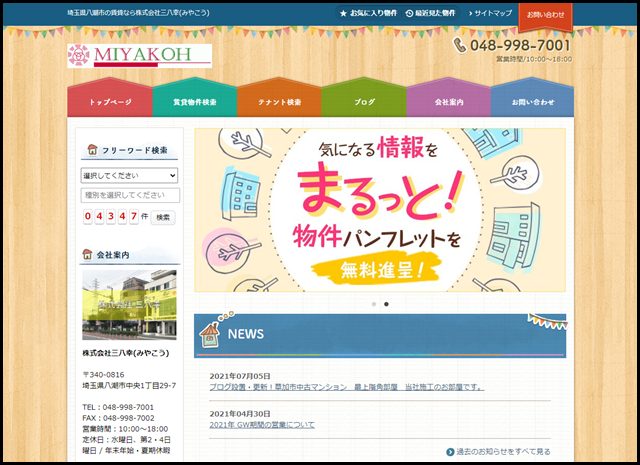The width and height of the screenshot is (640, 465).
Task: Open the ブログ tab
Action: click(364, 98)
